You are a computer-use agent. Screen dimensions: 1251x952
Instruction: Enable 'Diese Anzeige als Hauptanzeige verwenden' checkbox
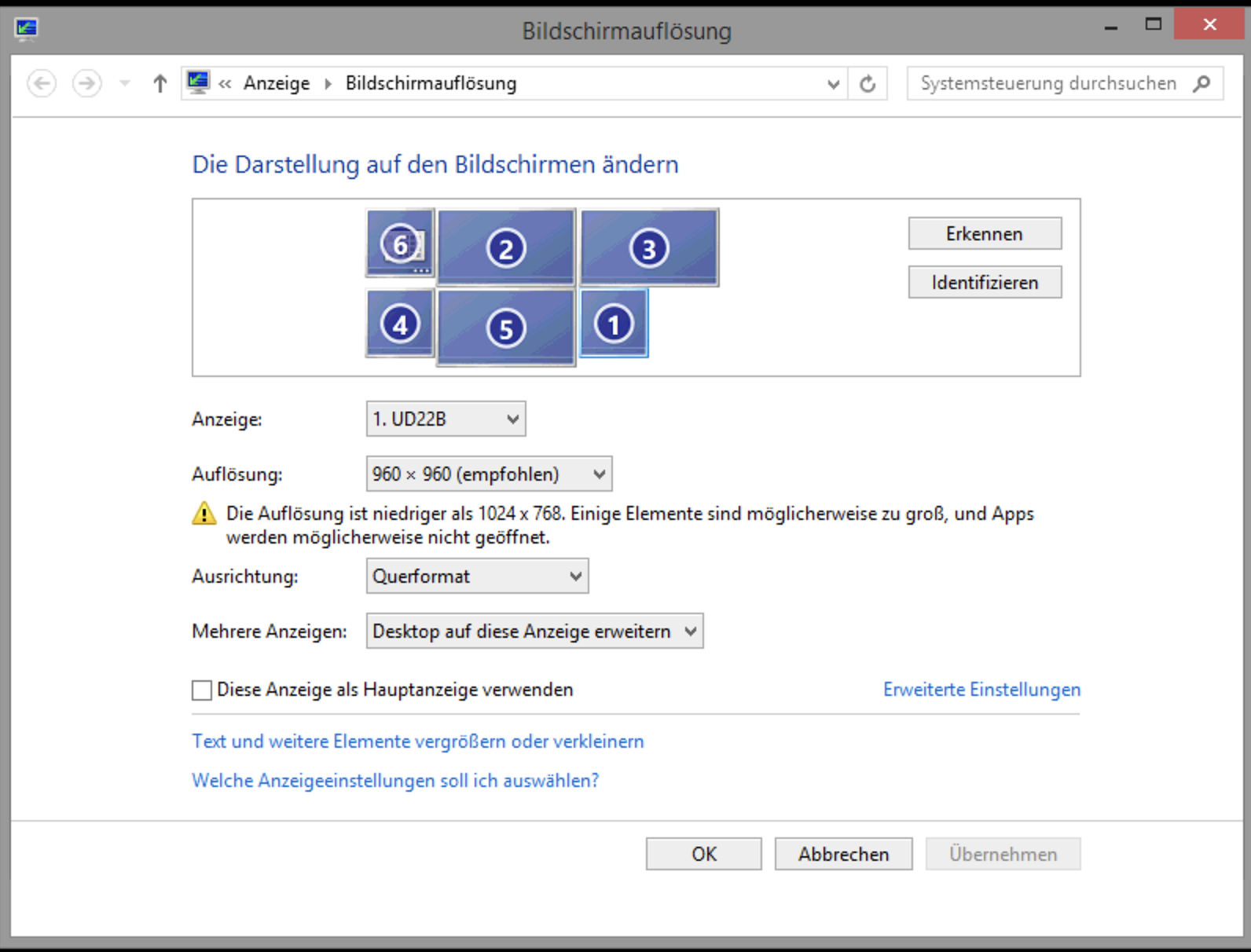pyautogui.click(x=202, y=690)
